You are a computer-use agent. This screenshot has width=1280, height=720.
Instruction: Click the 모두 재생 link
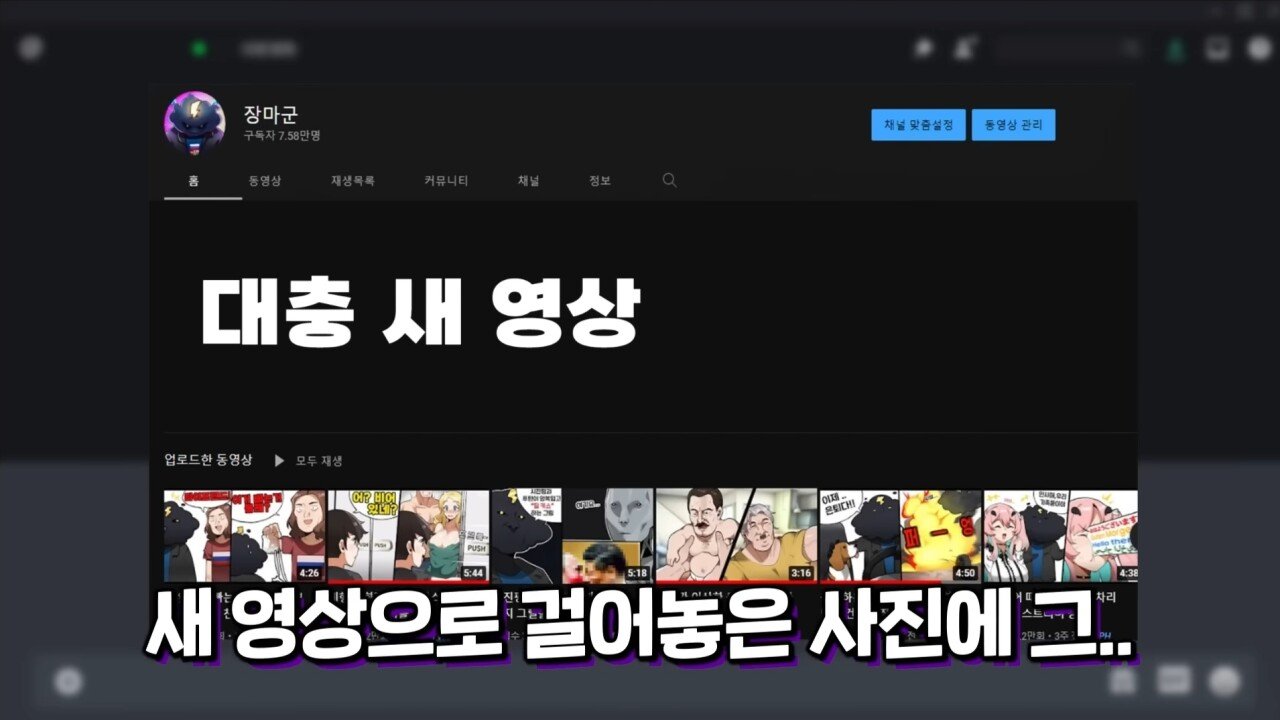(x=319, y=461)
